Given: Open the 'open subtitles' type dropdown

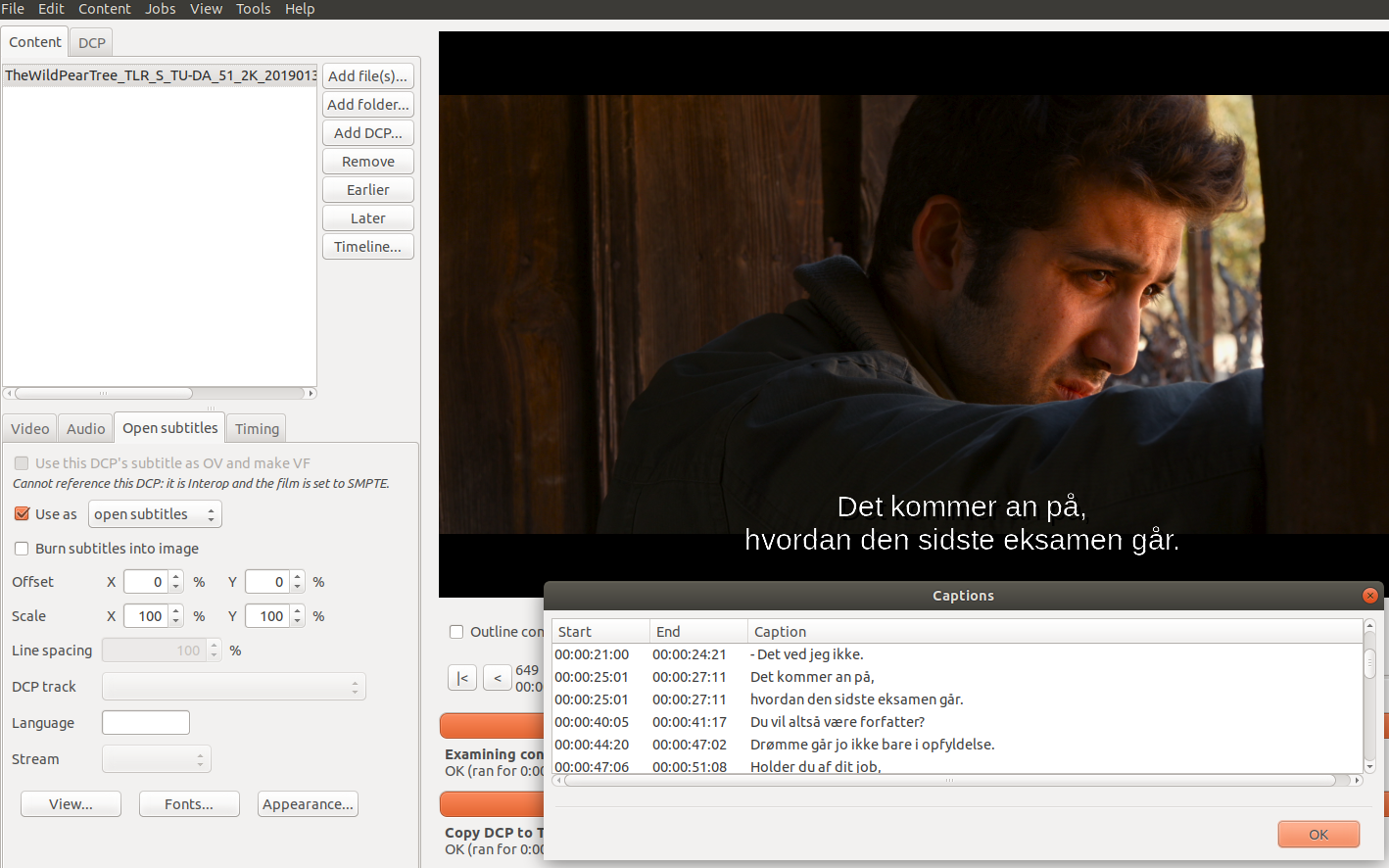Looking at the screenshot, I should pos(155,514).
